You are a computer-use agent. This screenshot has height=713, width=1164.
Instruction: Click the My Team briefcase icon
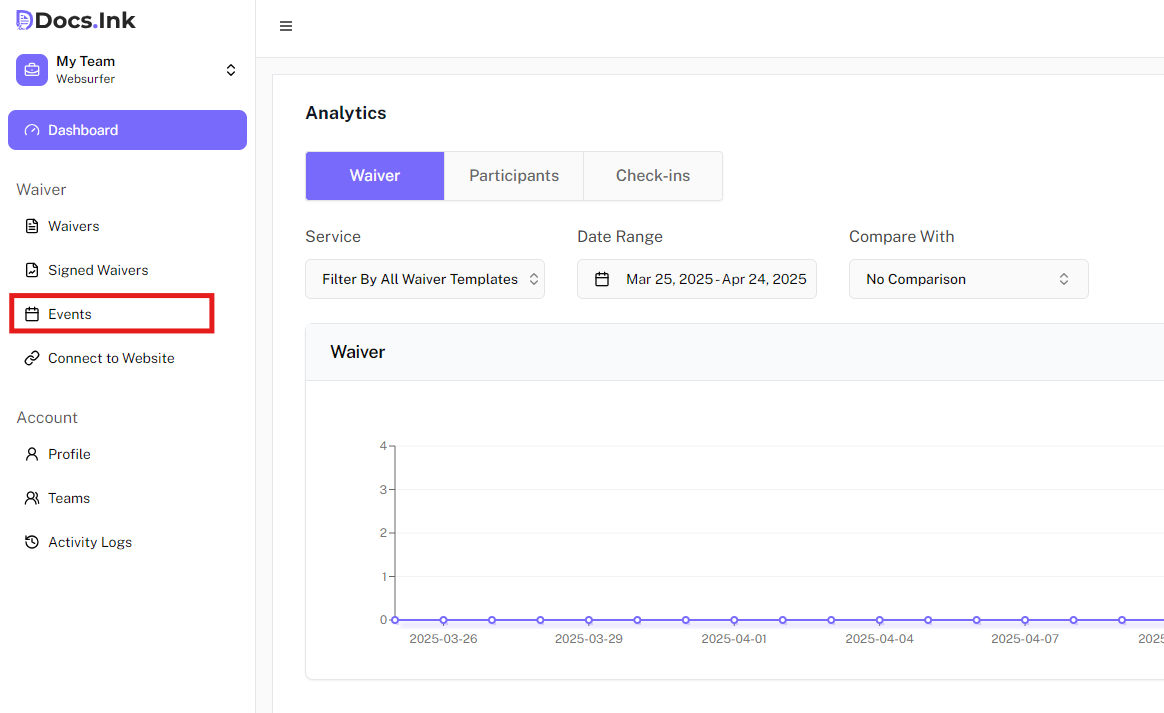click(32, 70)
